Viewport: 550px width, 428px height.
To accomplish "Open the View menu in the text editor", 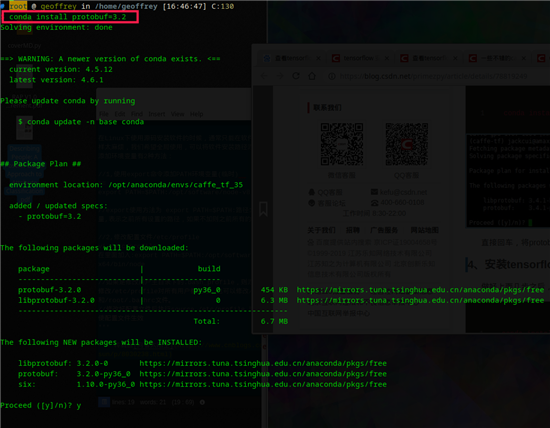I will (x=177, y=114).
